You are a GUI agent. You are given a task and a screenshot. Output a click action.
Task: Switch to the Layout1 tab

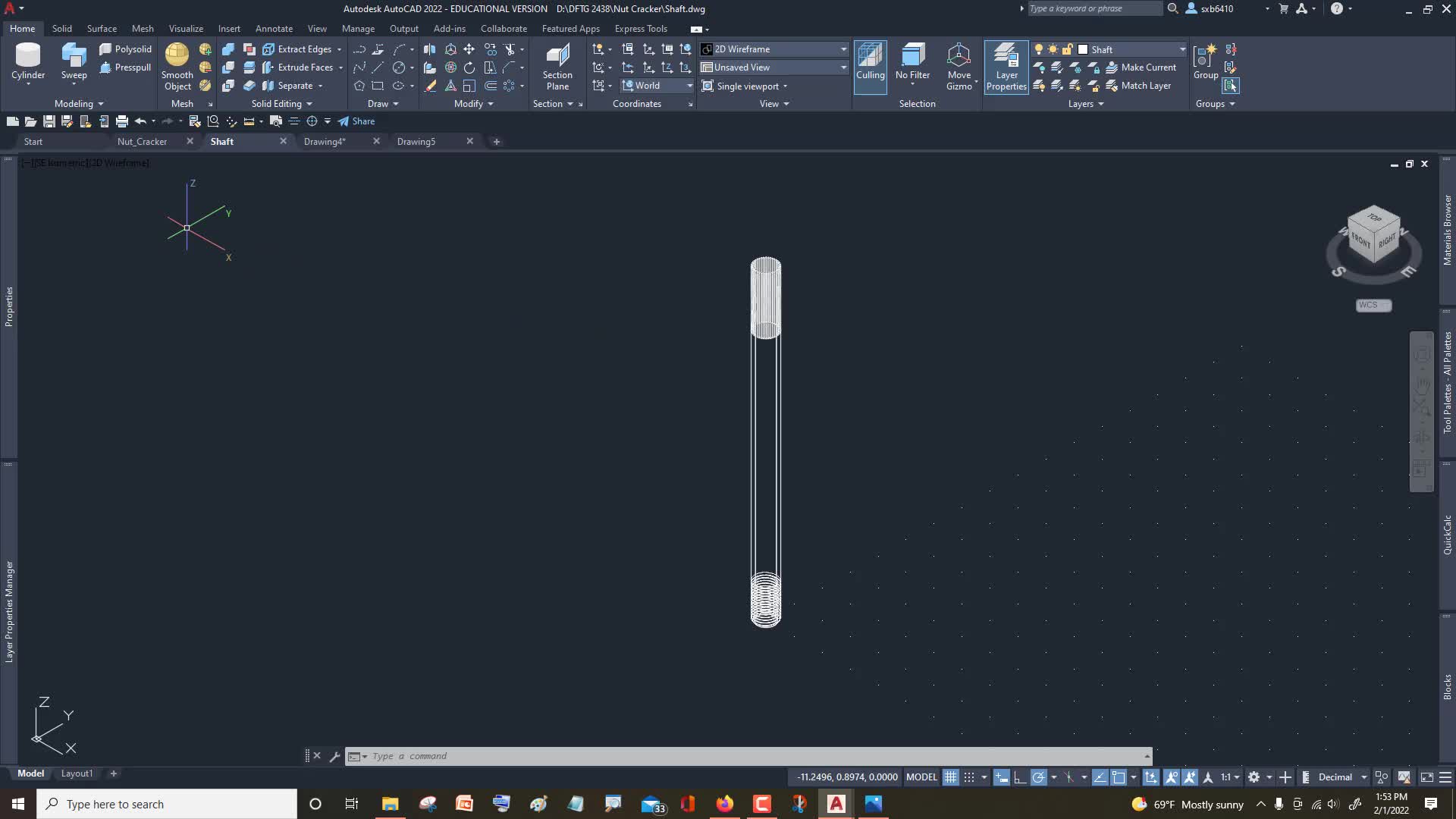[x=77, y=773]
